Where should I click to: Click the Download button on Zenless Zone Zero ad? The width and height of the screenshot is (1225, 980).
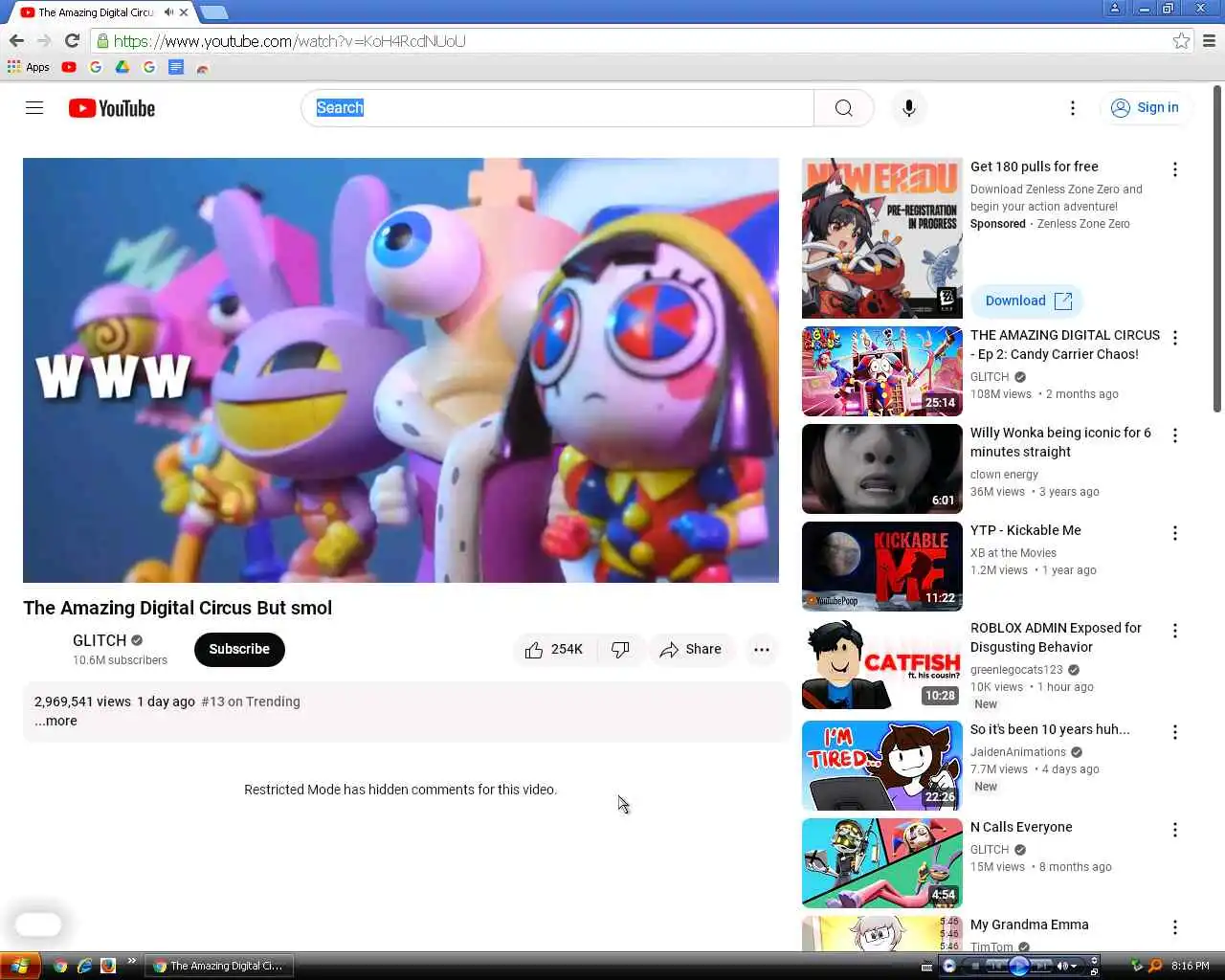[1028, 301]
